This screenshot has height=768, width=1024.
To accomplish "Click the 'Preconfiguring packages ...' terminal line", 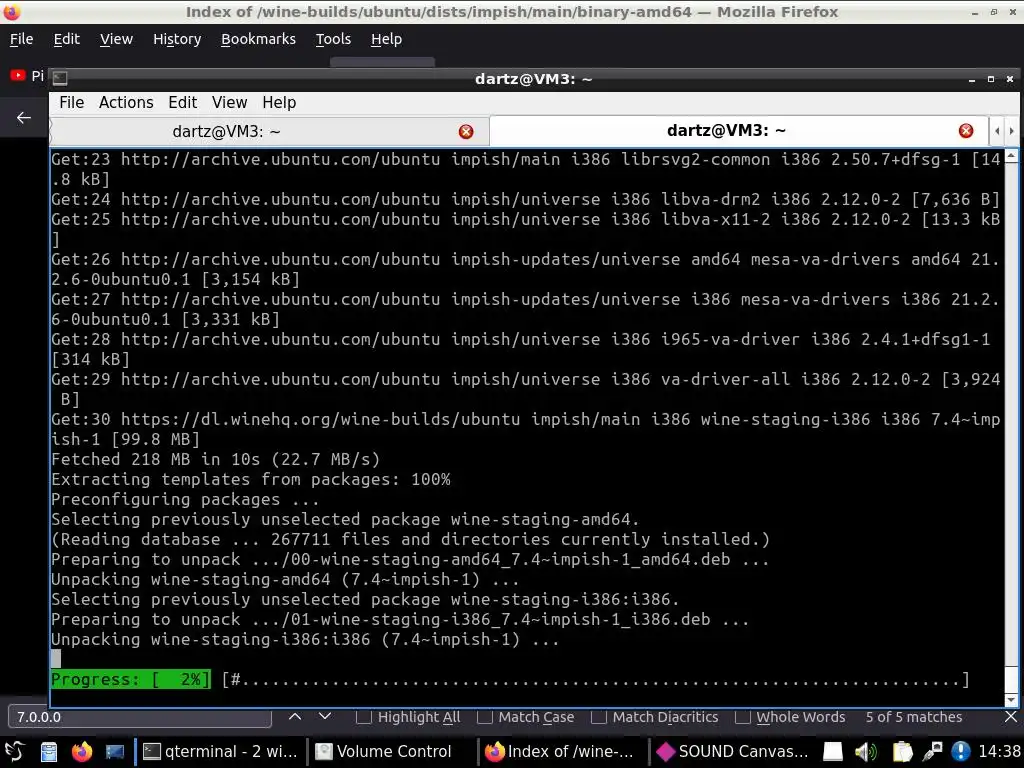I will tap(185, 500).
